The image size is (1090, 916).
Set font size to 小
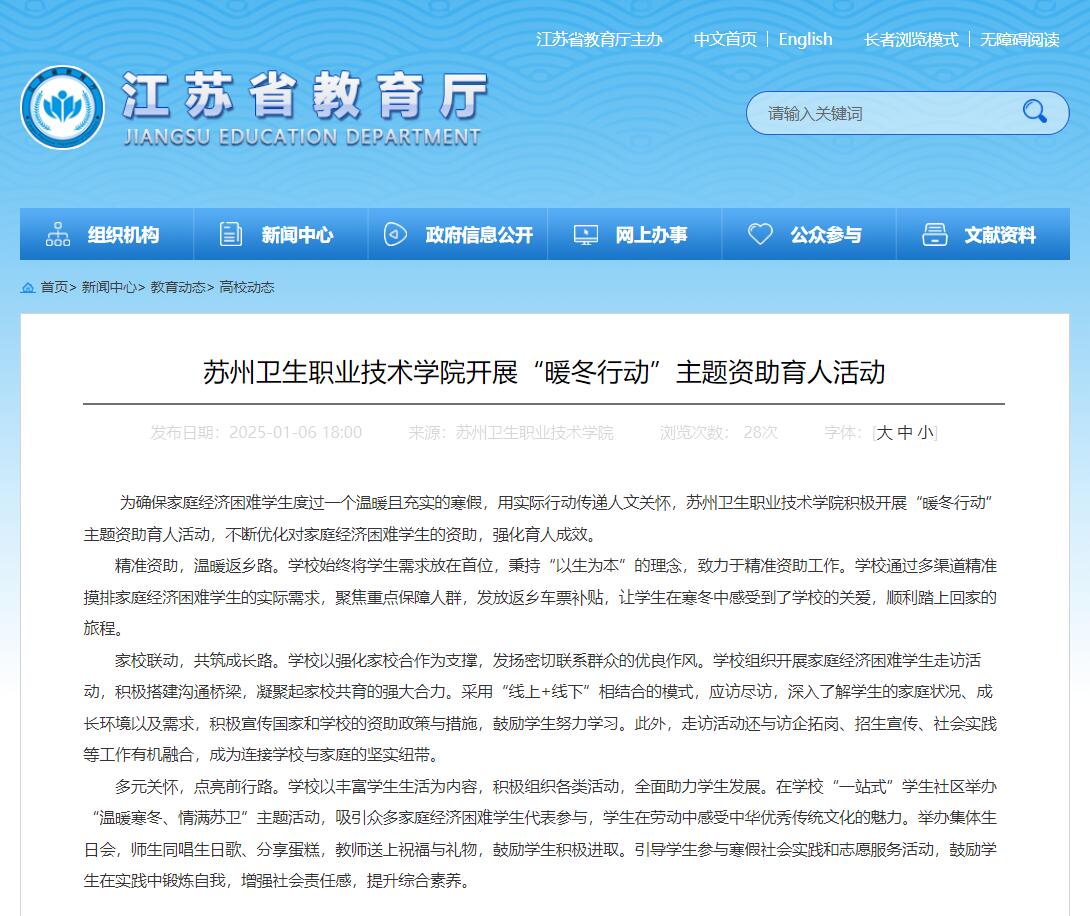[925, 433]
